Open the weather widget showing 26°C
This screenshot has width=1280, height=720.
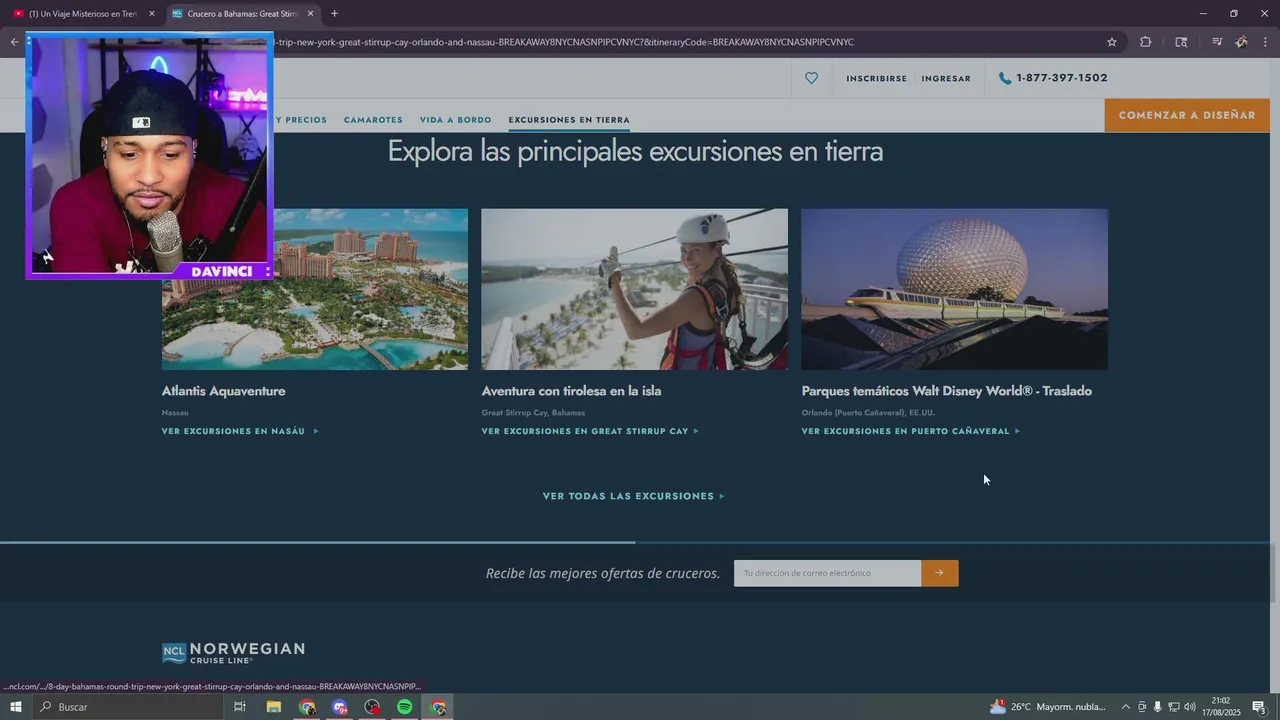tap(1047, 707)
